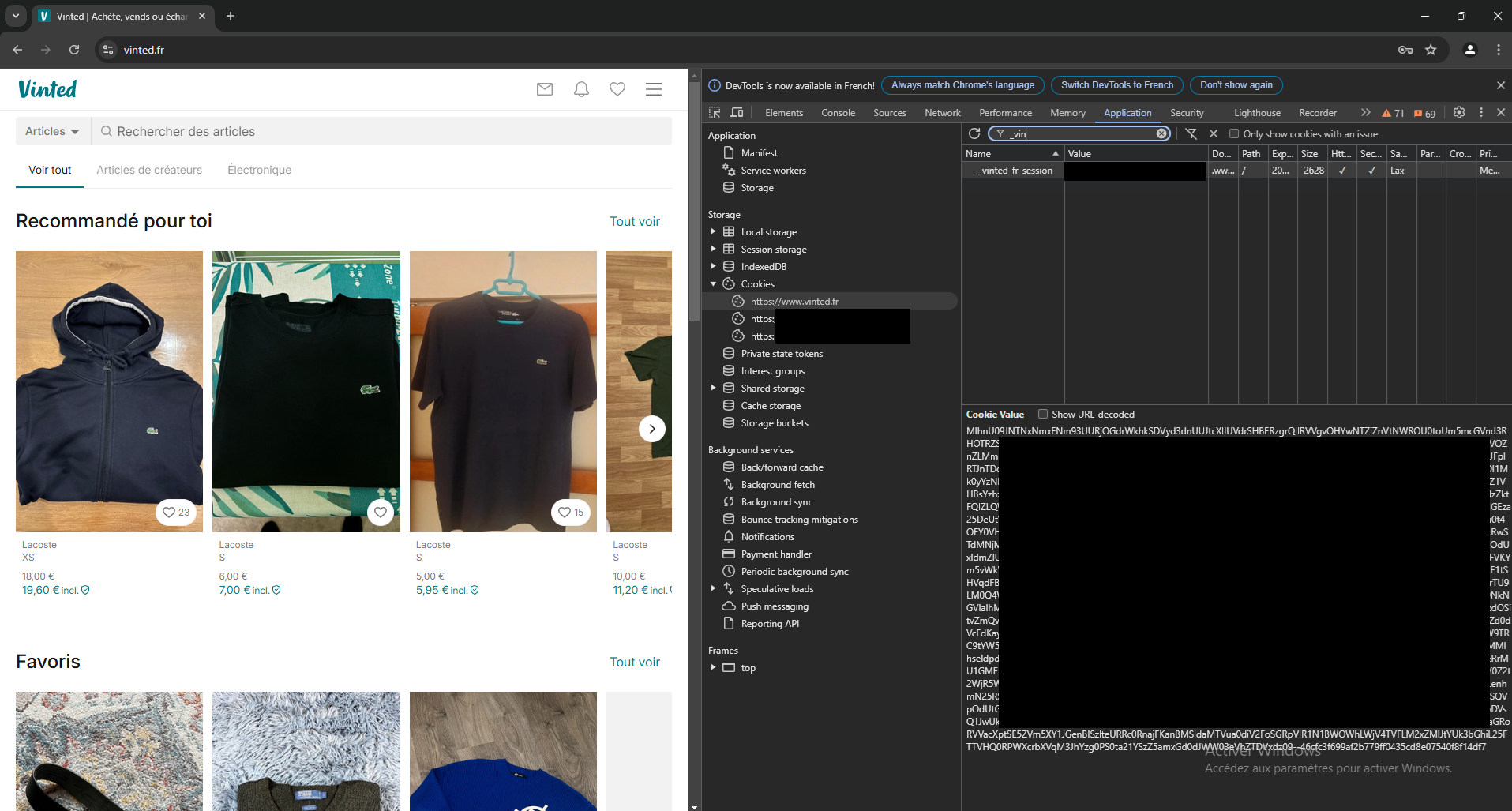Expand Session storage tree node
Screen dimensions: 1512x811
(713, 249)
